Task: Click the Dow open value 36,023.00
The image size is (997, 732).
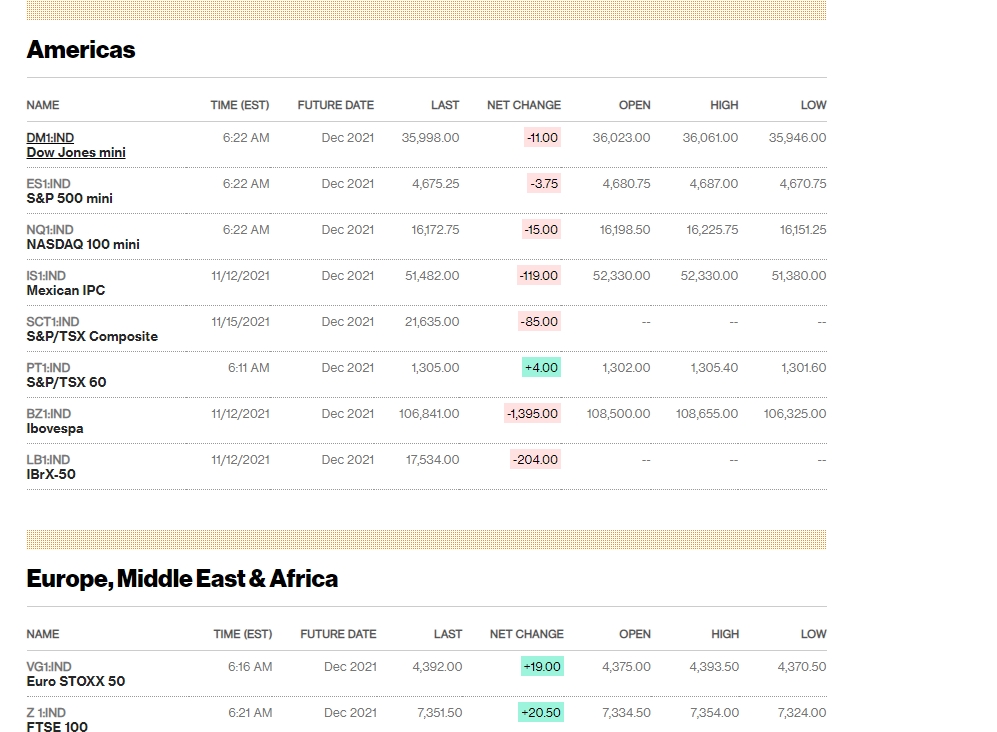Action: point(621,138)
